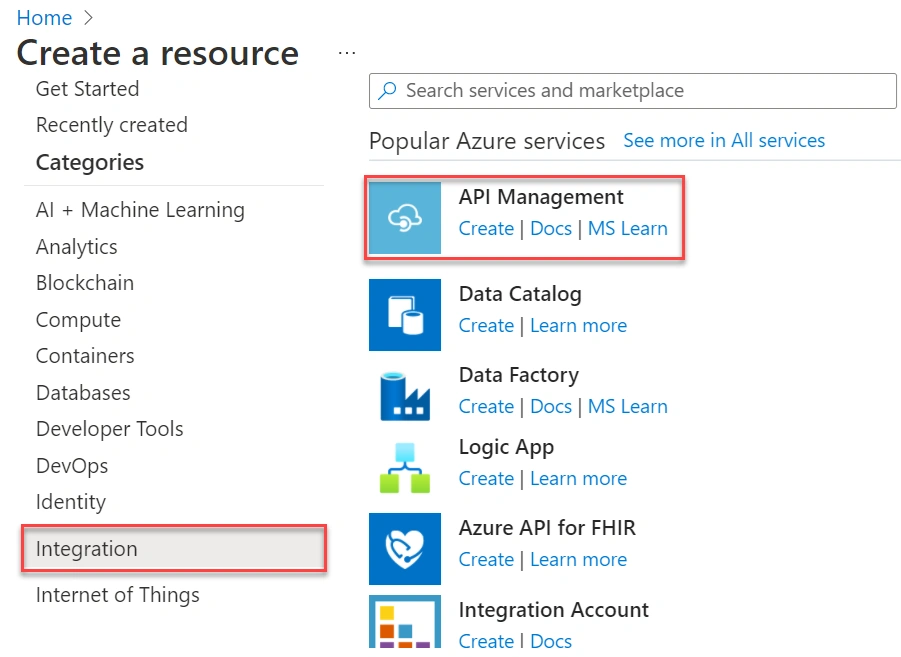This screenshot has width=901, height=657.
Task: Open the ellipsis menu beside Create a resource
Action: (346, 53)
